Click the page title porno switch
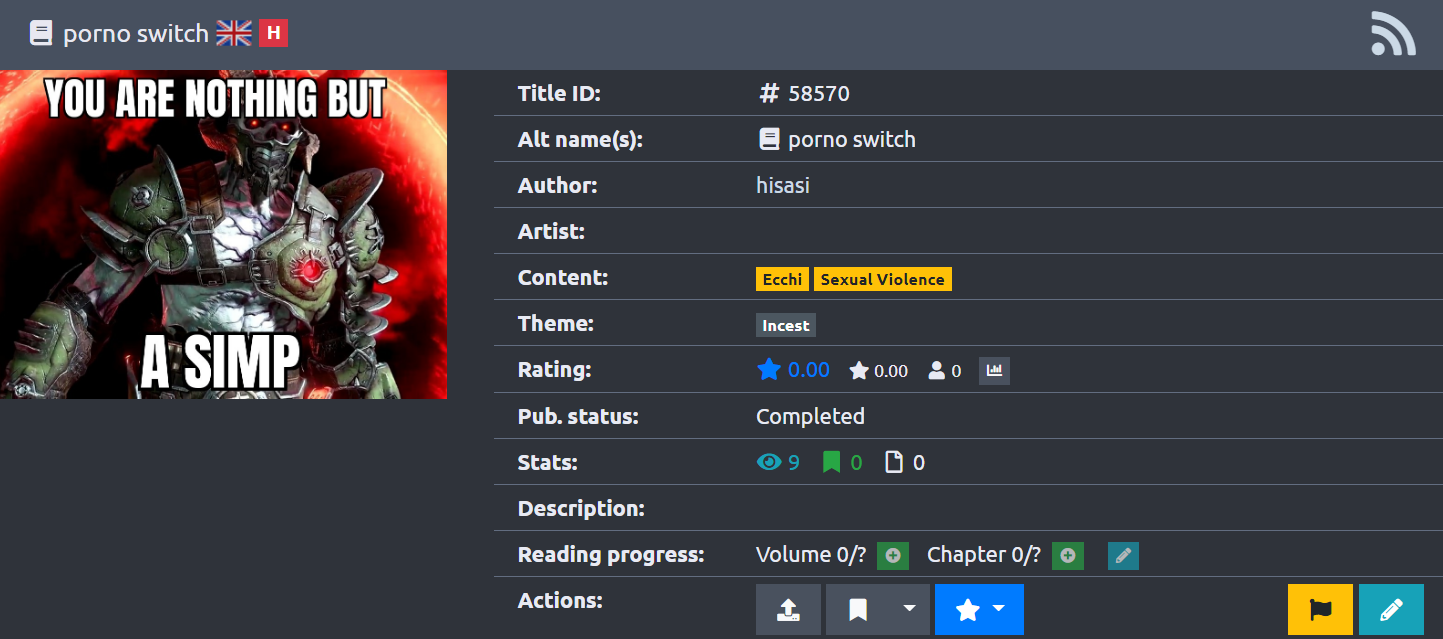This screenshot has width=1443, height=639. 136,33
